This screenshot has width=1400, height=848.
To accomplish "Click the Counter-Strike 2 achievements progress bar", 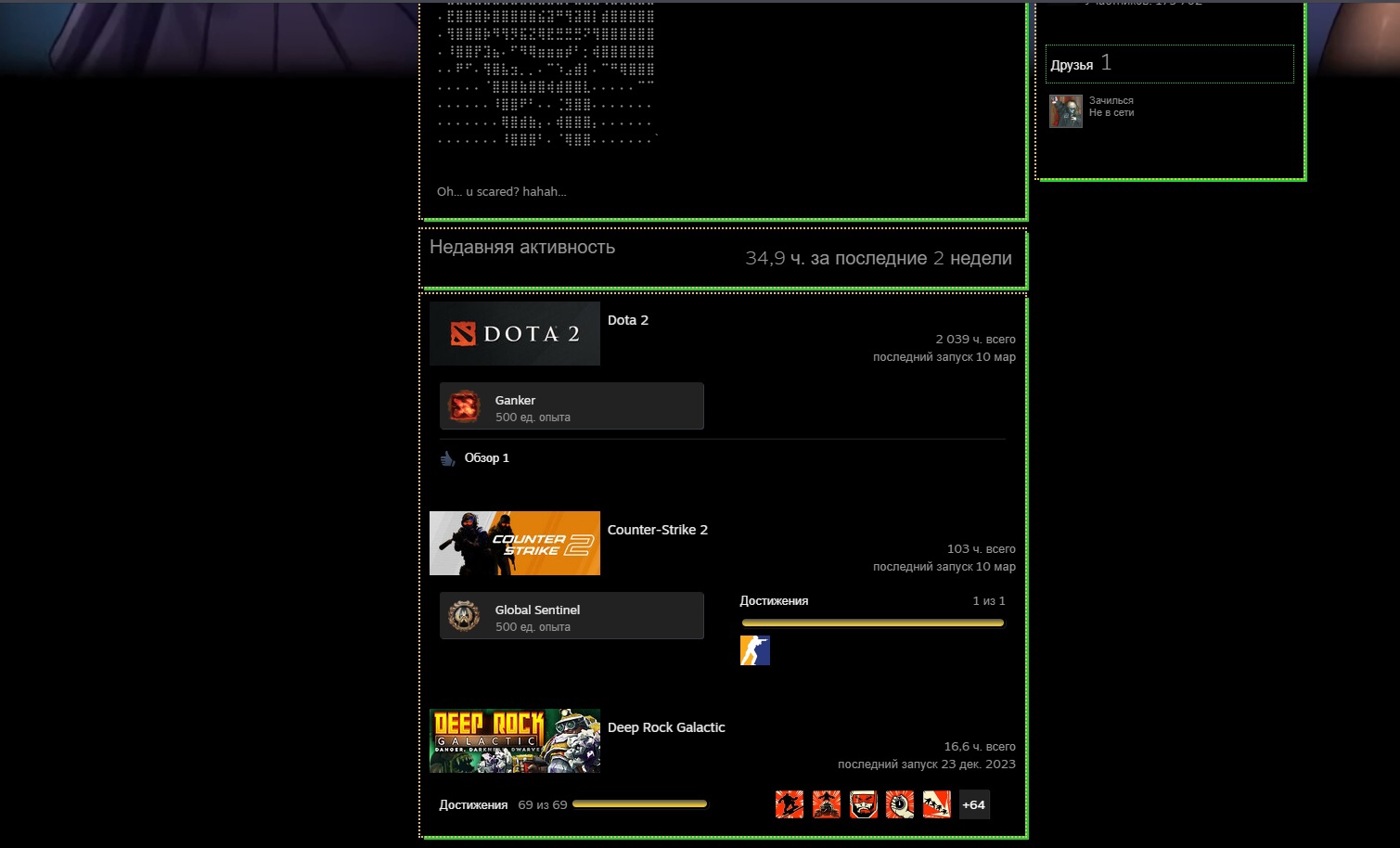I will 873,623.
